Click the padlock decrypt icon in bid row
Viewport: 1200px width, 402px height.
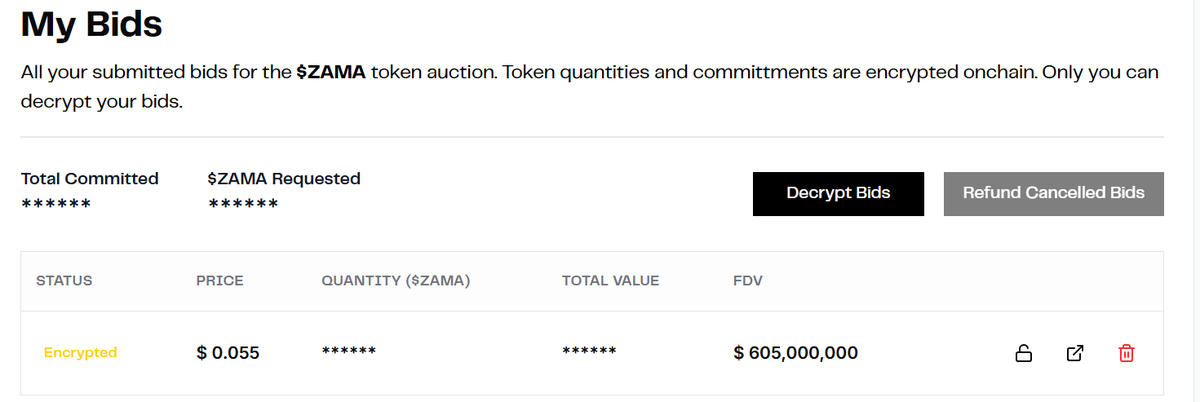pos(1023,353)
